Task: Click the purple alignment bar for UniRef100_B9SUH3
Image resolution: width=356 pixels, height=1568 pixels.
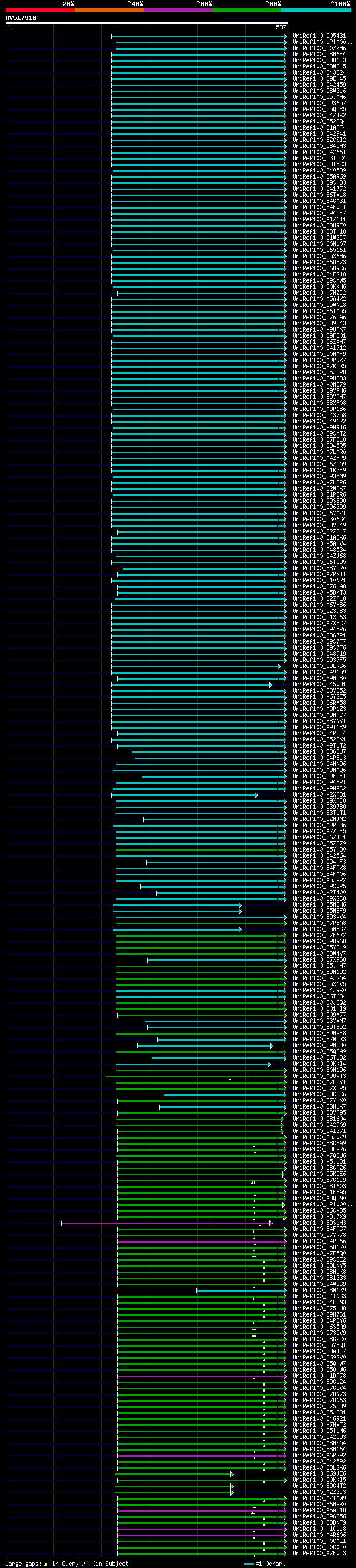Action: (167, 1224)
